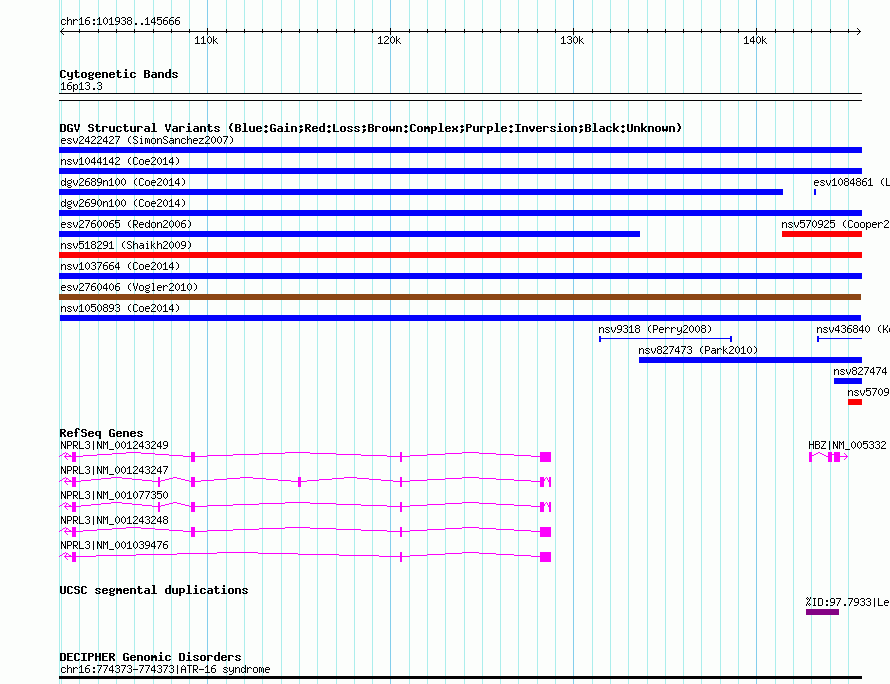Select the DGV Structural Variants track title
Screen dimensions: 890x684
(x=371, y=128)
